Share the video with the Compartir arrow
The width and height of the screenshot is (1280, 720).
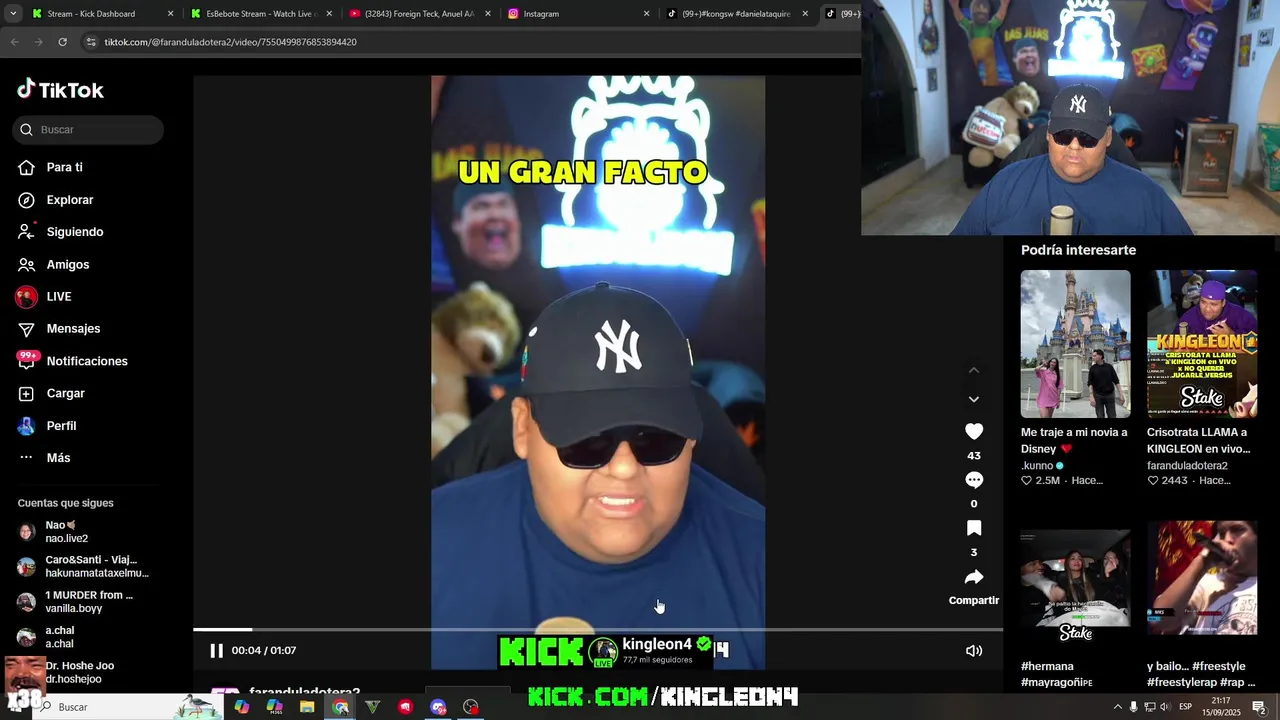[x=974, y=577]
